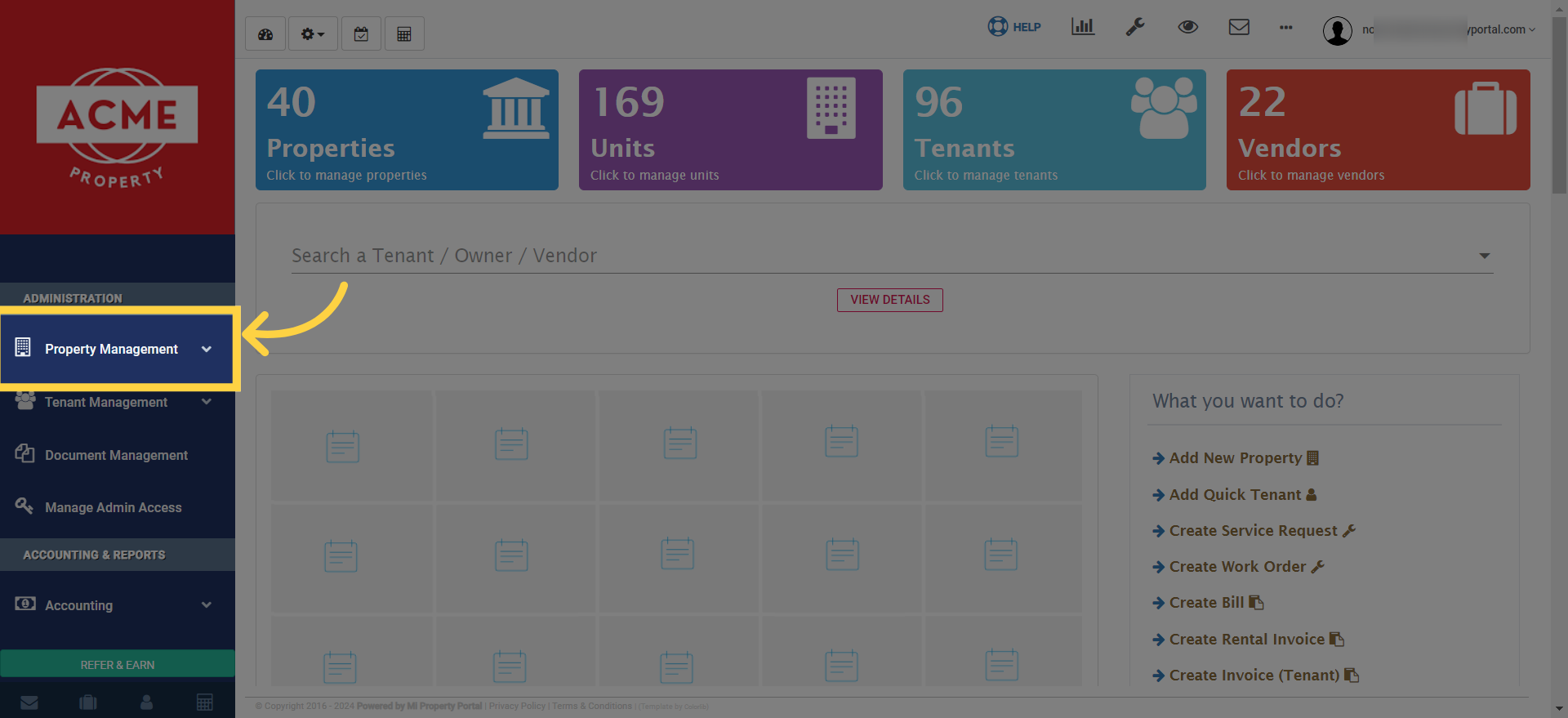This screenshot has height=718, width=1568.
Task: Open Manage Admin Access in sidebar
Action: coord(118,507)
